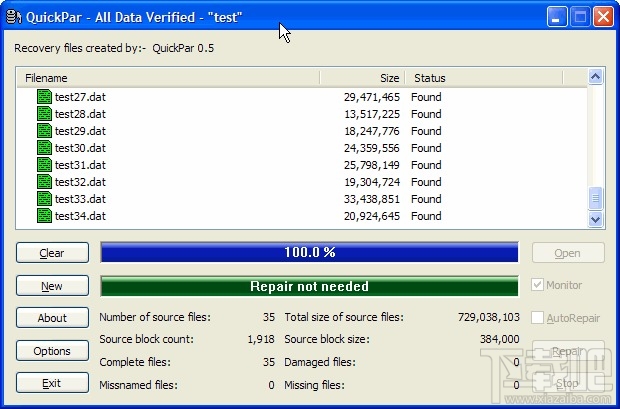Viewport: 620px width, 409px height.
Task: Sort list by Filename column header
Action: pos(168,78)
